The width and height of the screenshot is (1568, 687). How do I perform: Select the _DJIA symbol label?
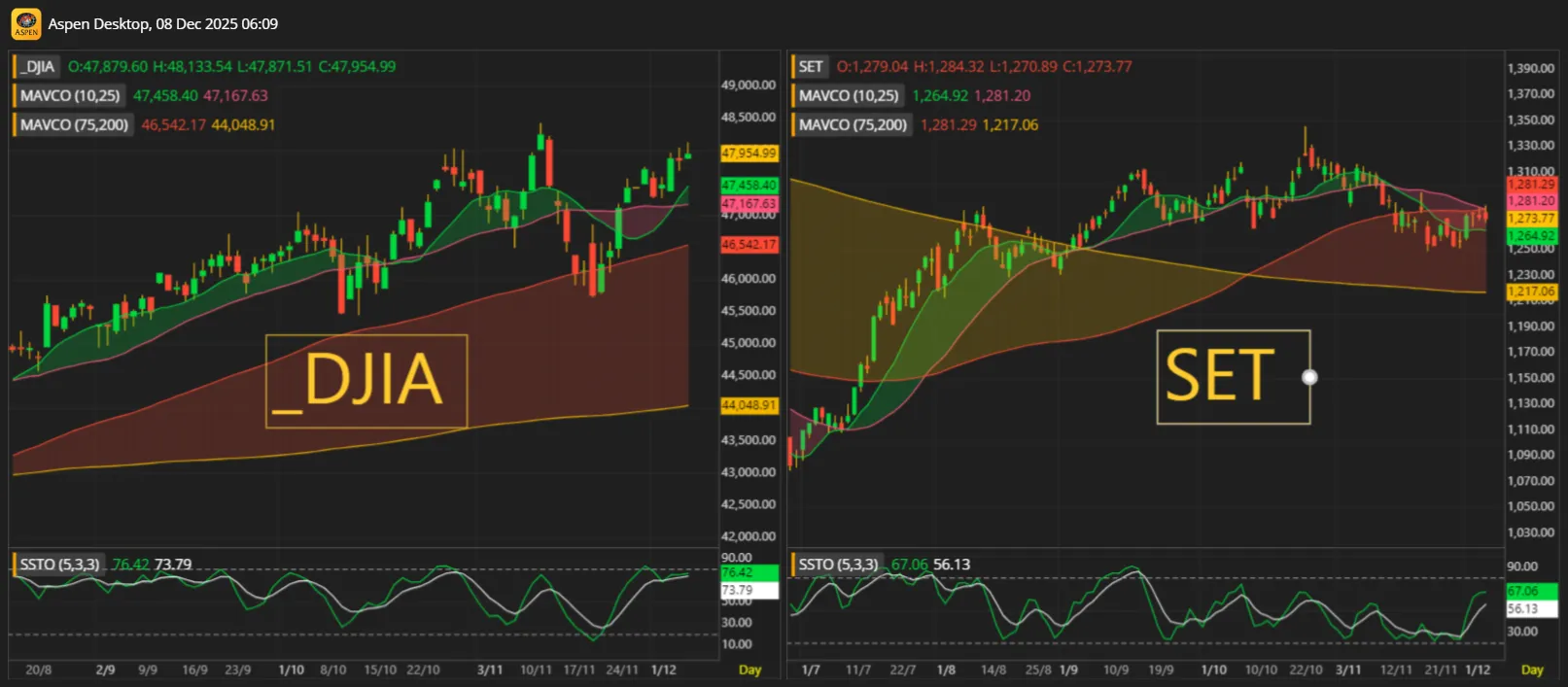(x=39, y=67)
